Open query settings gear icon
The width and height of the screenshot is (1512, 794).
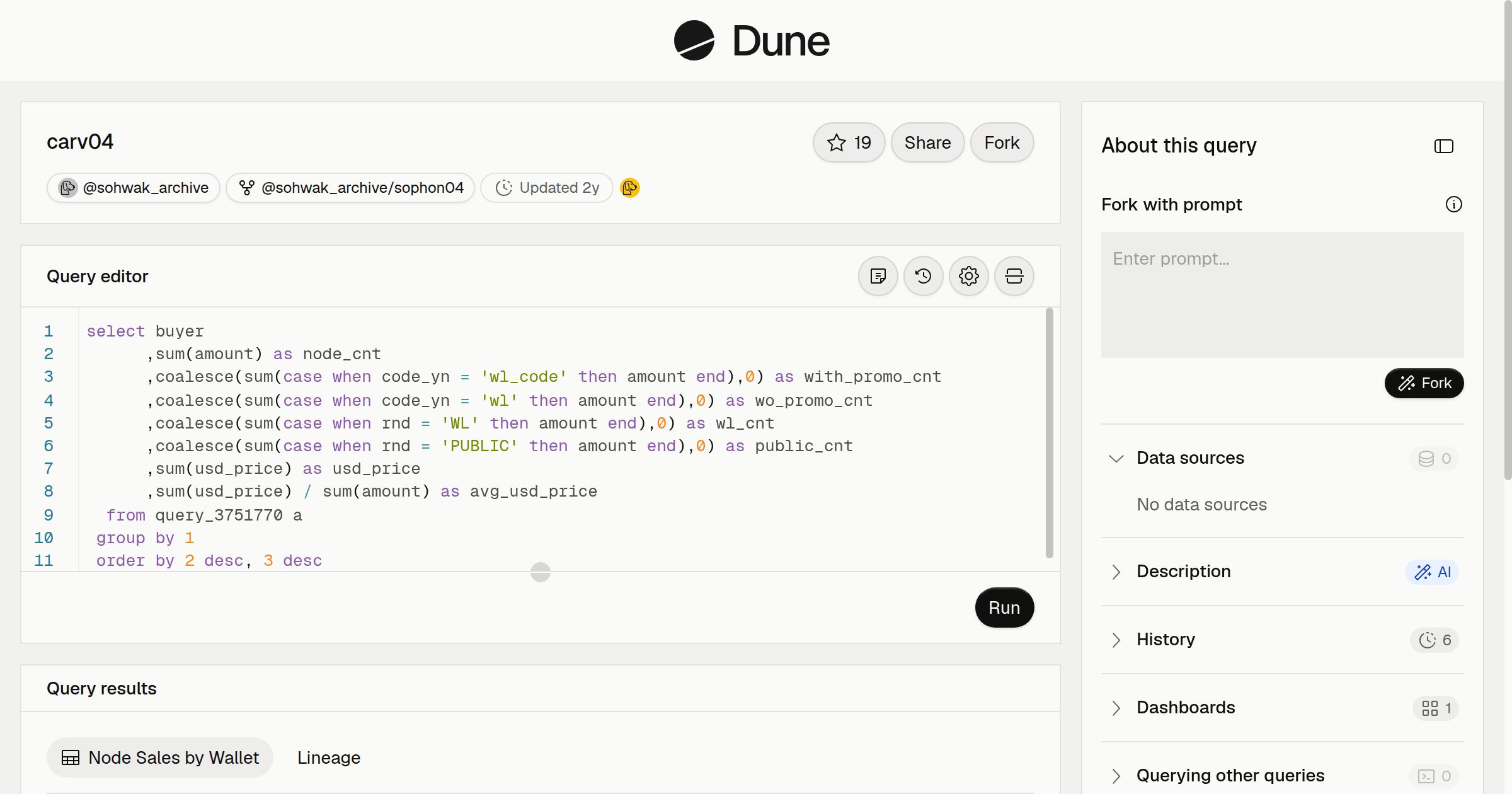pyautogui.click(x=968, y=276)
